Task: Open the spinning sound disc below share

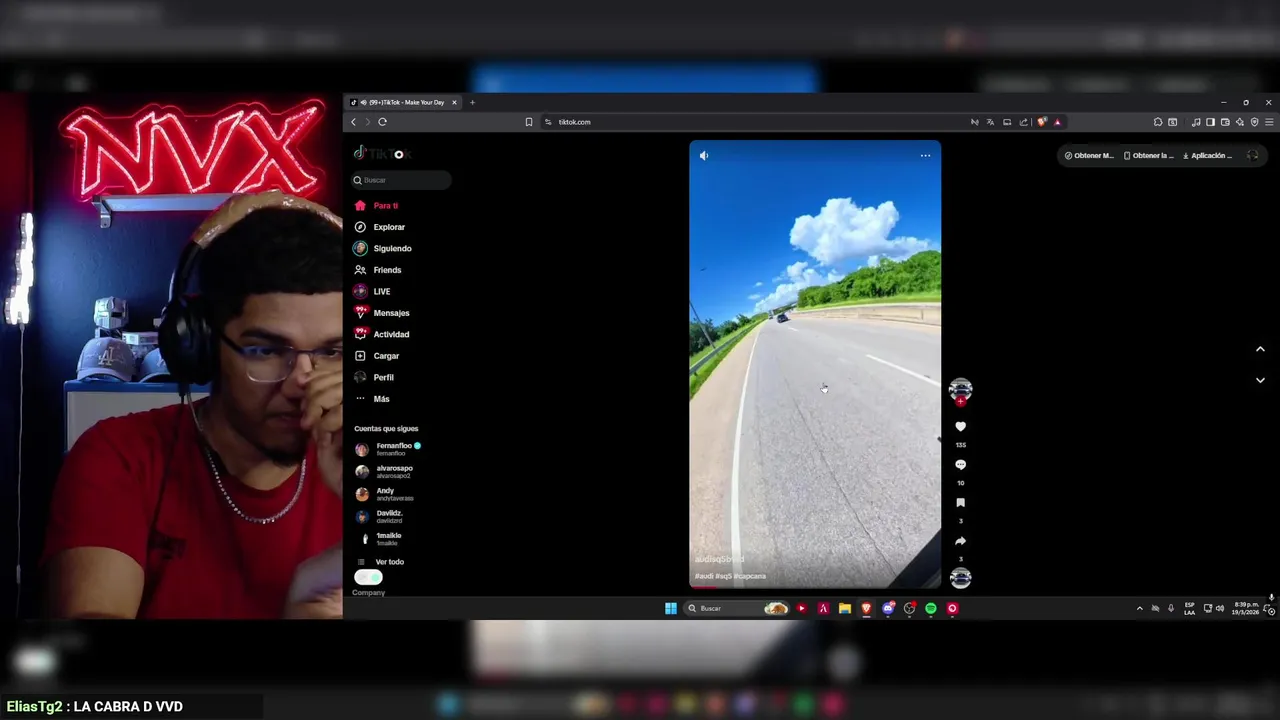Action: (960, 578)
